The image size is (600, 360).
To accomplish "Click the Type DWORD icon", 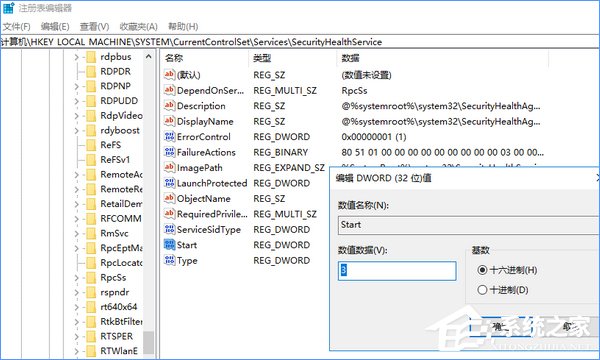I will coord(169,261).
